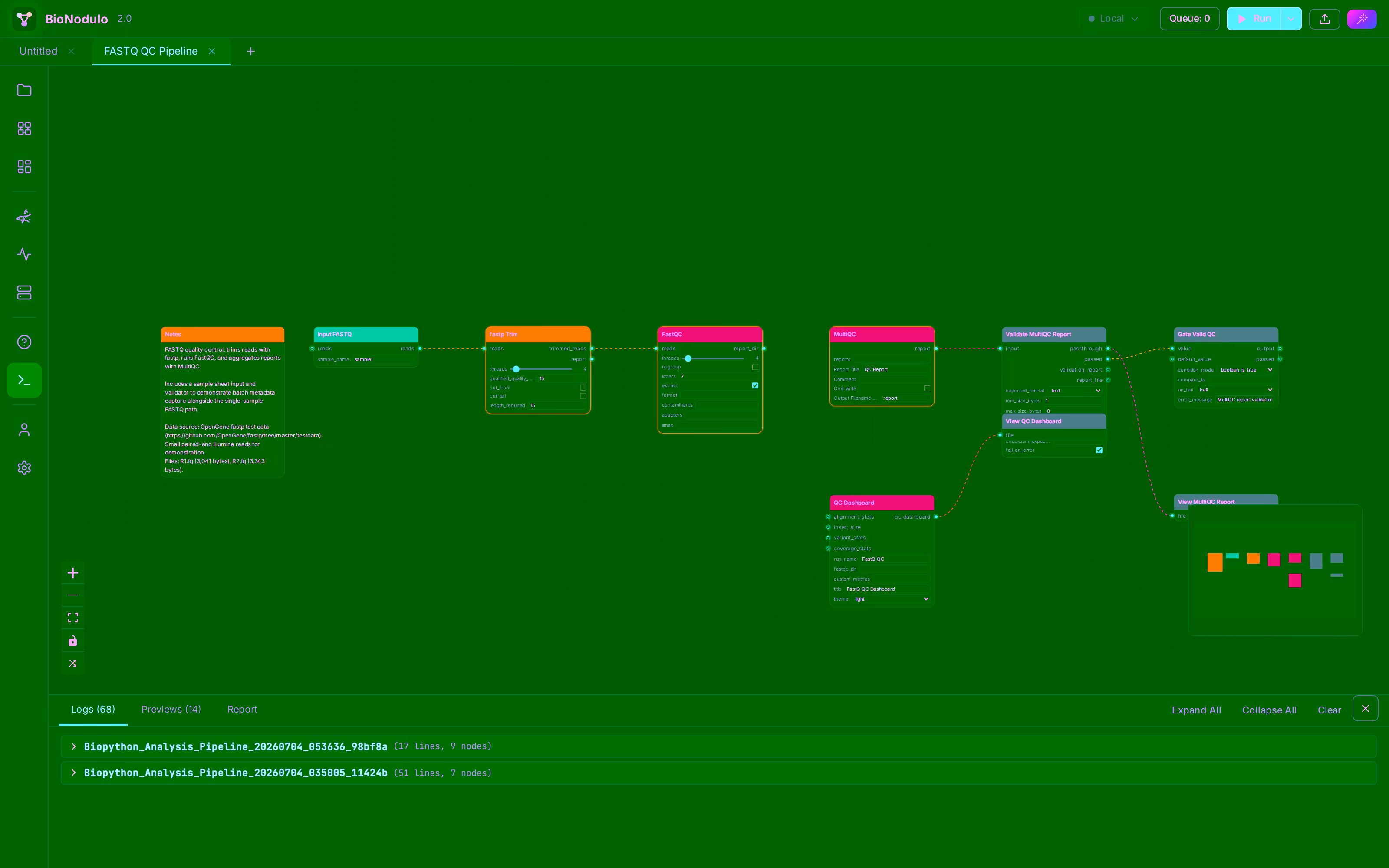1389x868 pixels.
Task: Zoom in the canvas with plus
Action: (x=73, y=573)
